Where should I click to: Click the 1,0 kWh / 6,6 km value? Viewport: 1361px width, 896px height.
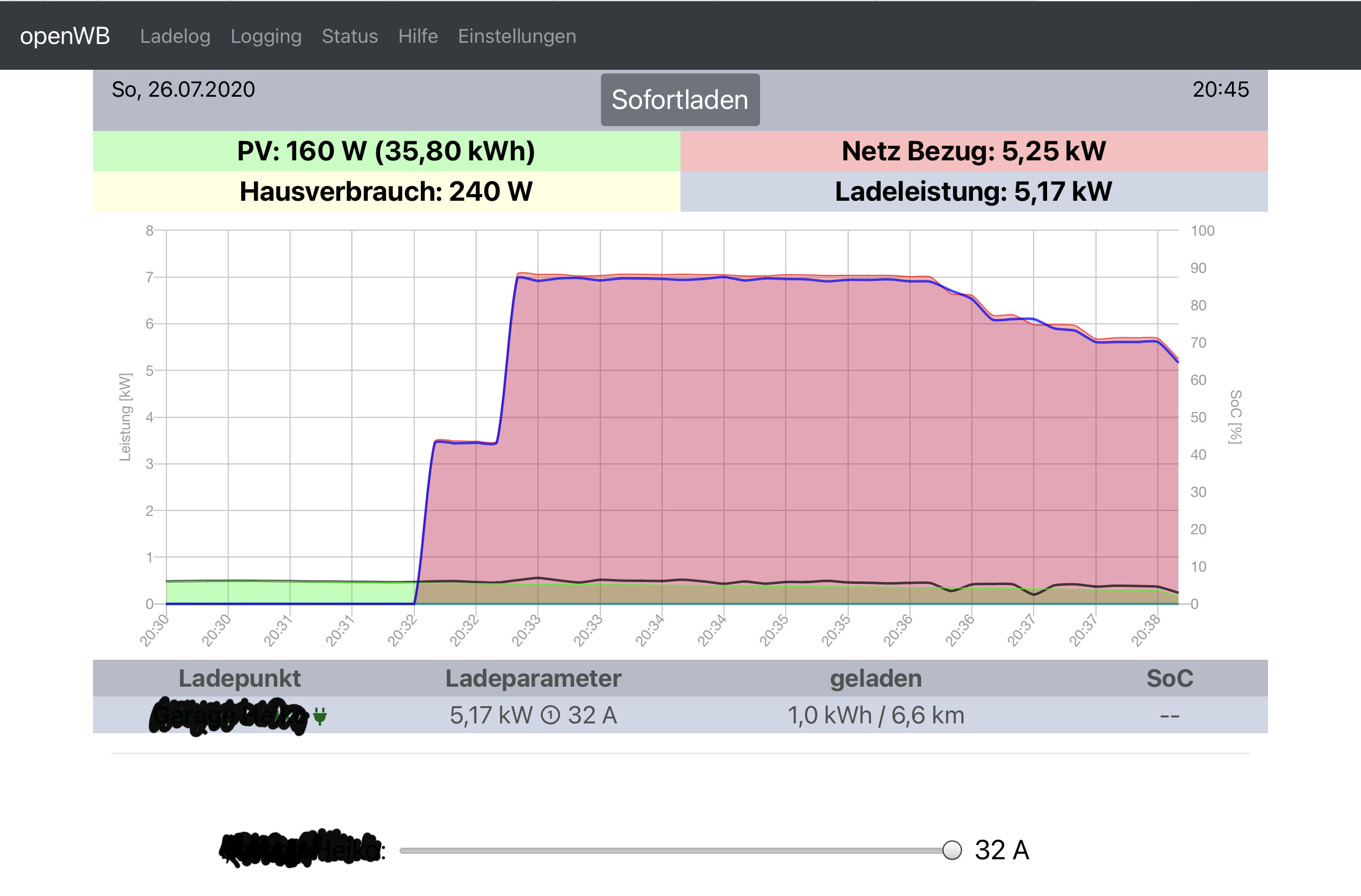pos(876,715)
